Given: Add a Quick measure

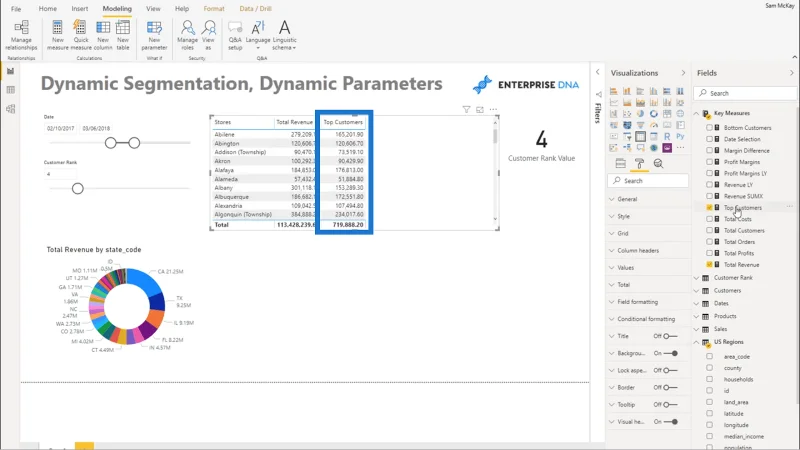Looking at the screenshot, I should pos(81,35).
